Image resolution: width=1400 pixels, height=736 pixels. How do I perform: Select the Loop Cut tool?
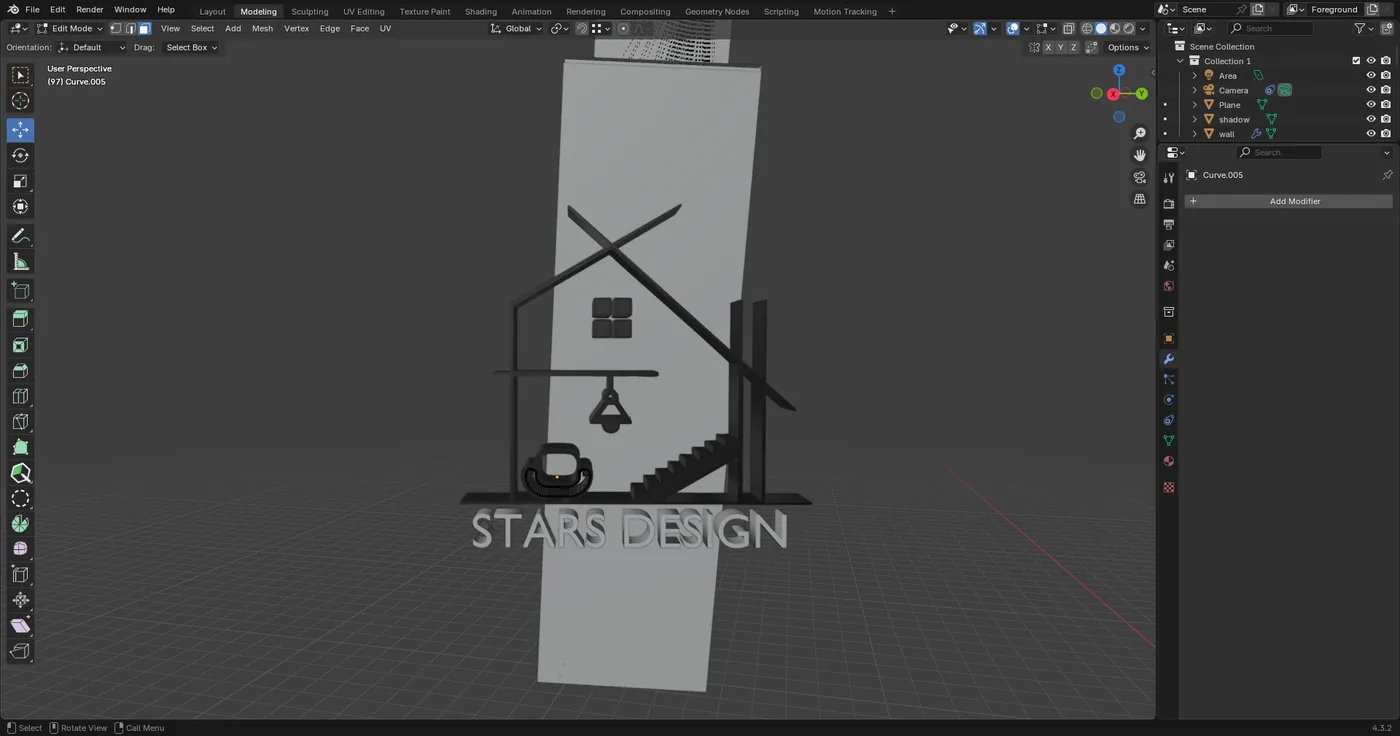(20, 396)
